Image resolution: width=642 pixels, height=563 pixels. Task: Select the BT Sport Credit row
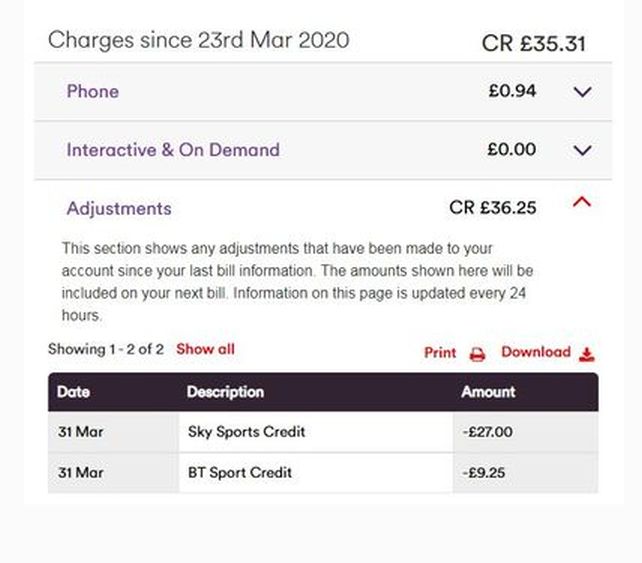coord(323,473)
